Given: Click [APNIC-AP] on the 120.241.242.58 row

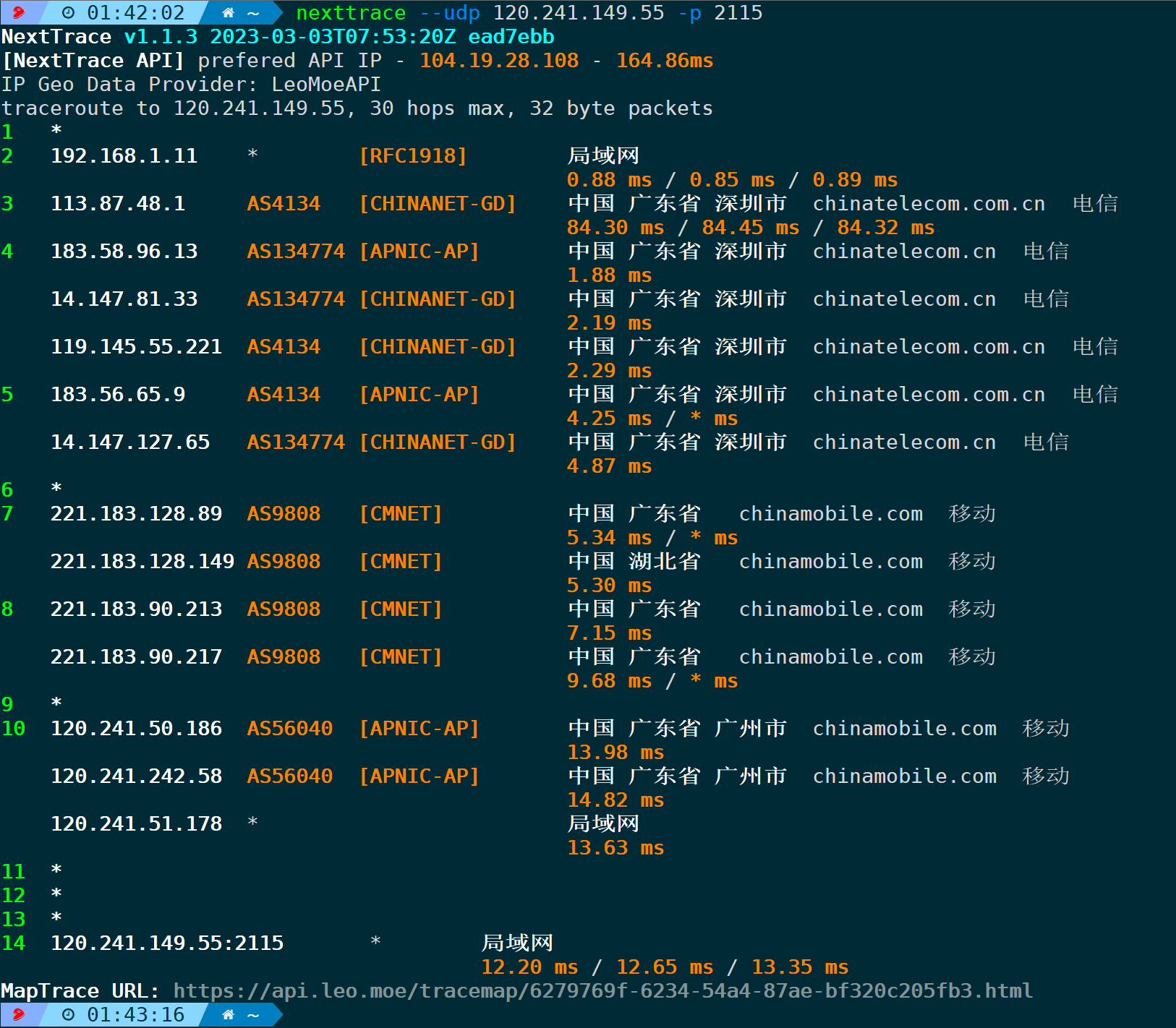Looking at the screenshot, I should tap(419, 776).
